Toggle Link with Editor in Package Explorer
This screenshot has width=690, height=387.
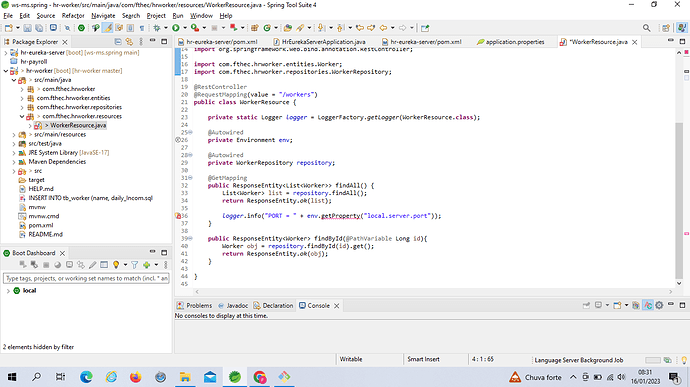click(x=129, y=41)
